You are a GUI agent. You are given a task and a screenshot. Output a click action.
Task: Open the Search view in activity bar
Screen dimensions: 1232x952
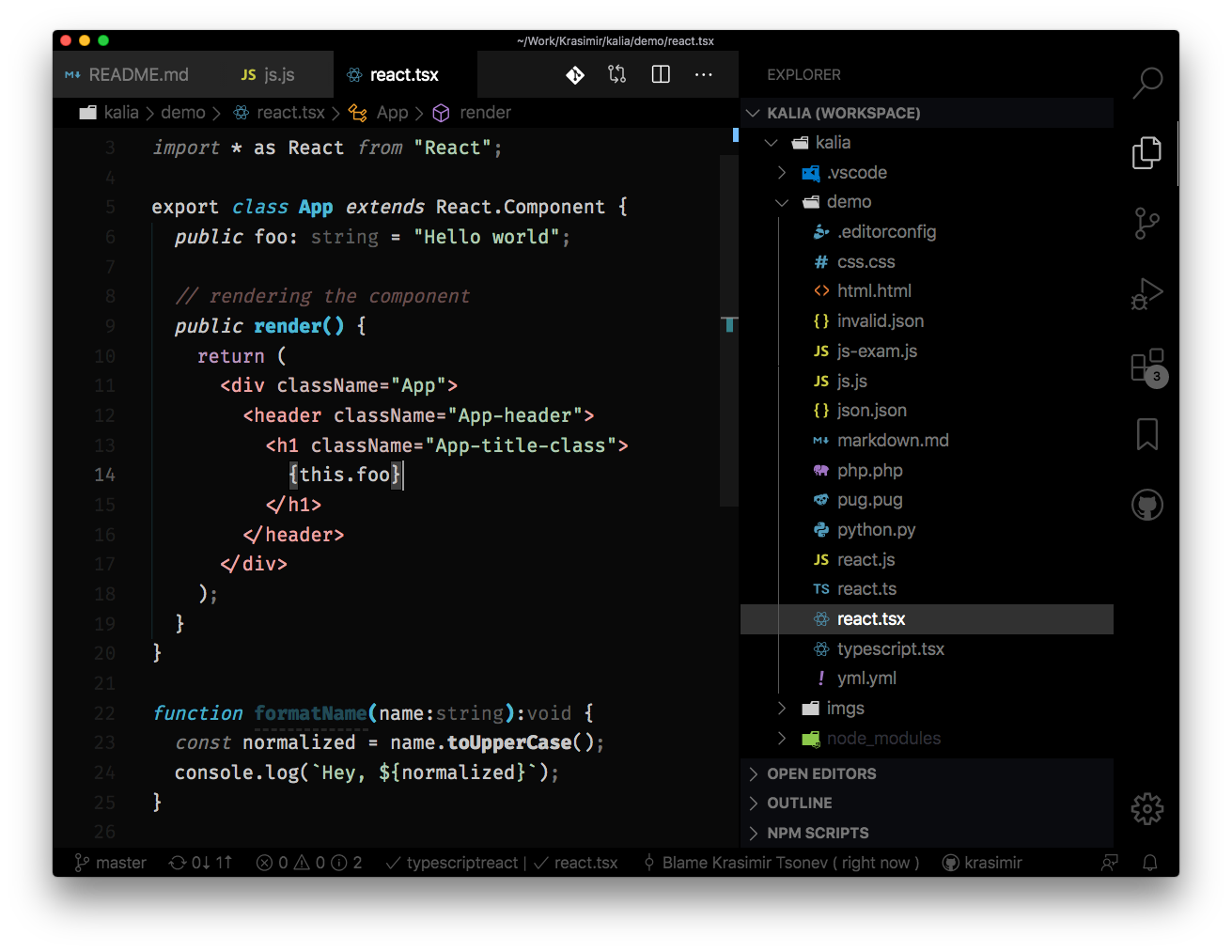(x=1146, y=83)
